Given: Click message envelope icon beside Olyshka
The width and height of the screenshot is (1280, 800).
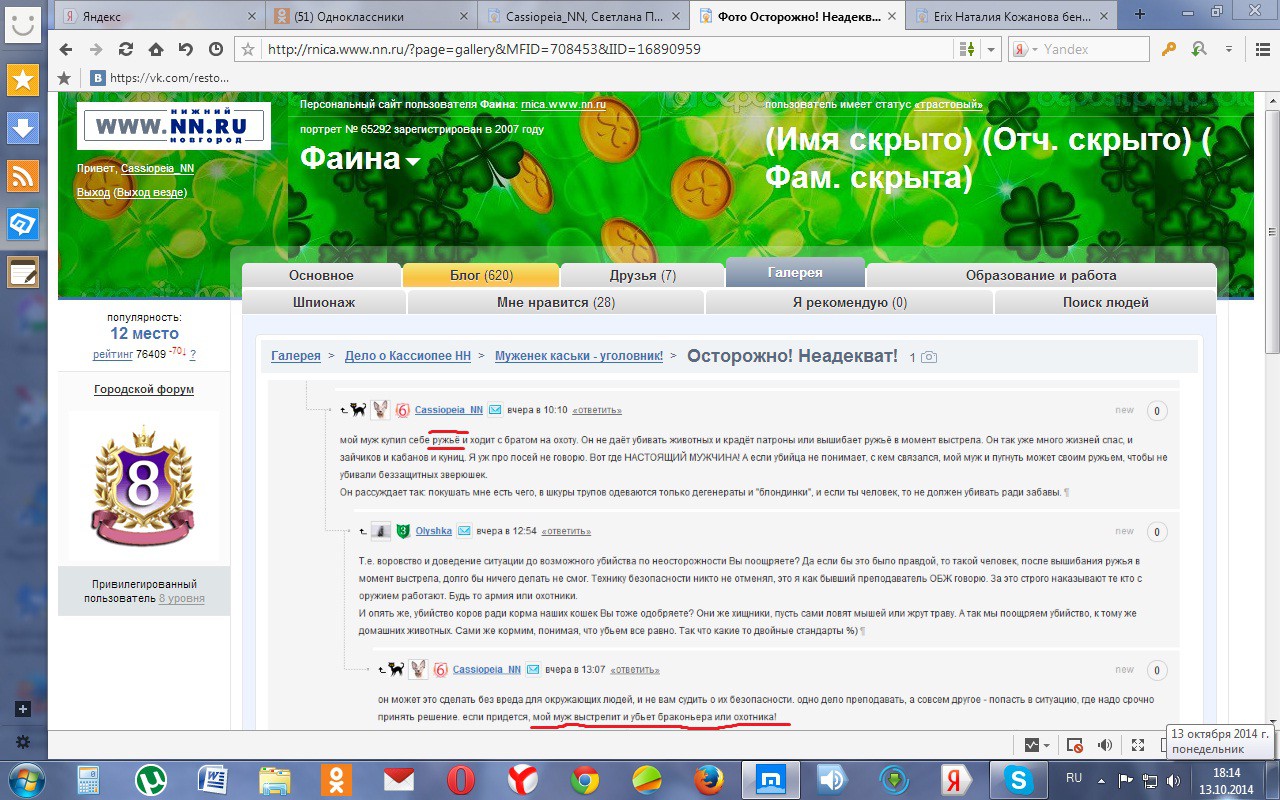Looking at the screenshot, I should (464, 531).
